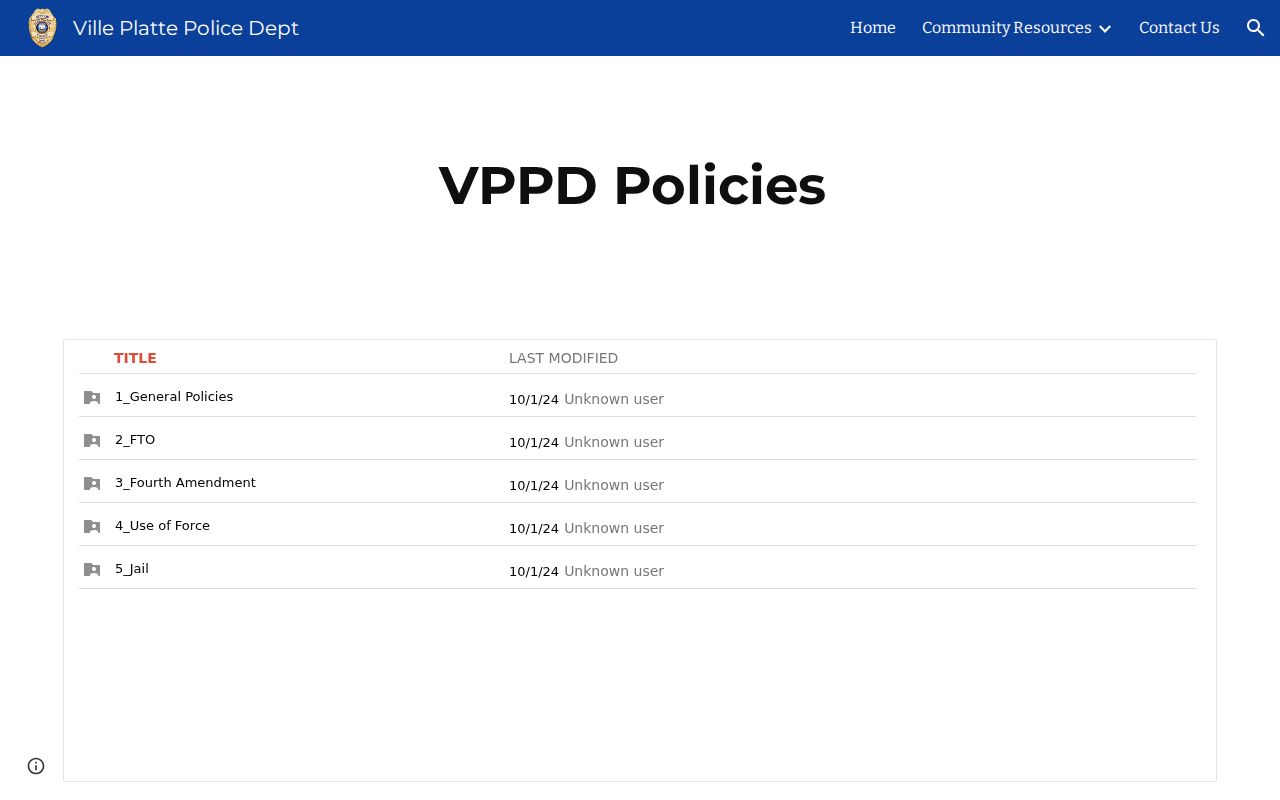Viewport: 1280px width, 800px height.
Task: Expand Community Resources dropdown arrow
Action: (x=1105, y=28)
